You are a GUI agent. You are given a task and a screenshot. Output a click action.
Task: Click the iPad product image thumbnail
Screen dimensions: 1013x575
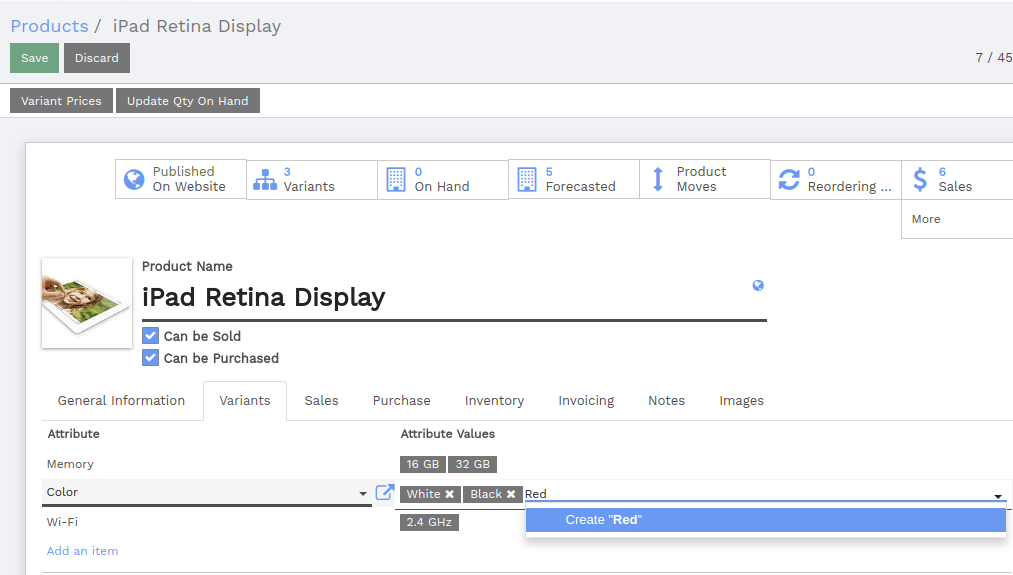point(87,303)
